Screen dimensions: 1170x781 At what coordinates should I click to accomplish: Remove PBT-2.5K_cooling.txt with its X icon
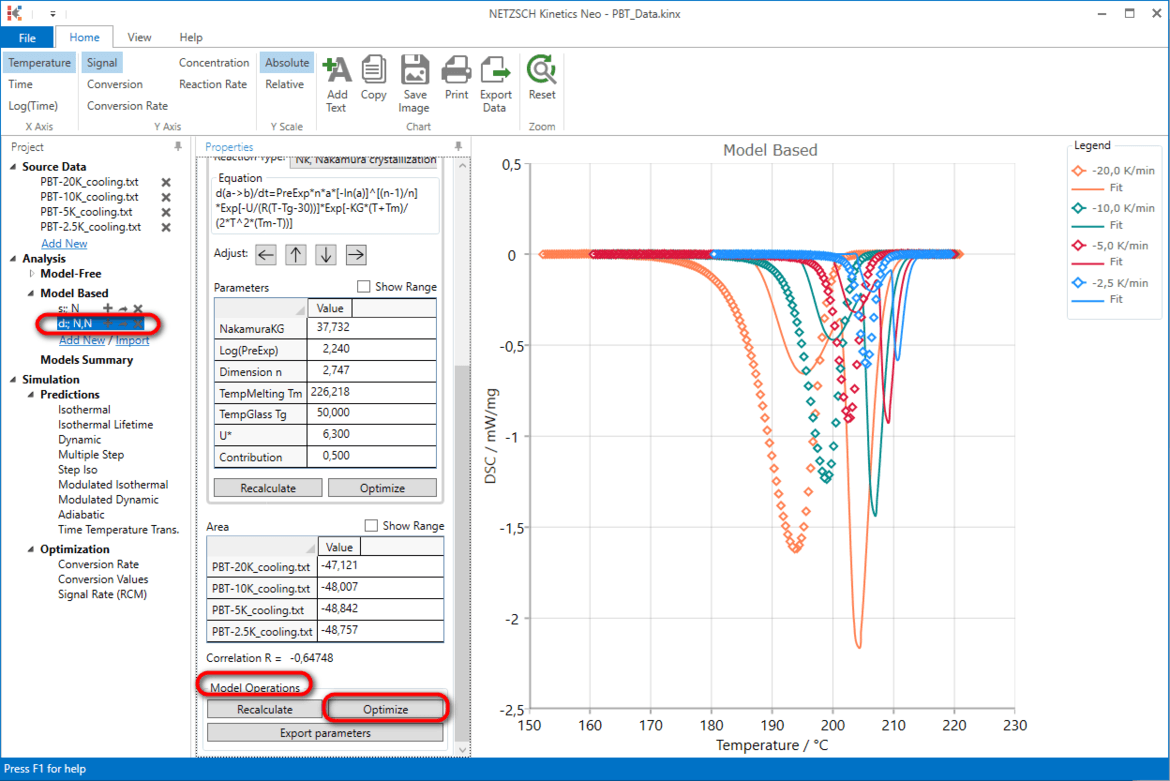(166, 227)
